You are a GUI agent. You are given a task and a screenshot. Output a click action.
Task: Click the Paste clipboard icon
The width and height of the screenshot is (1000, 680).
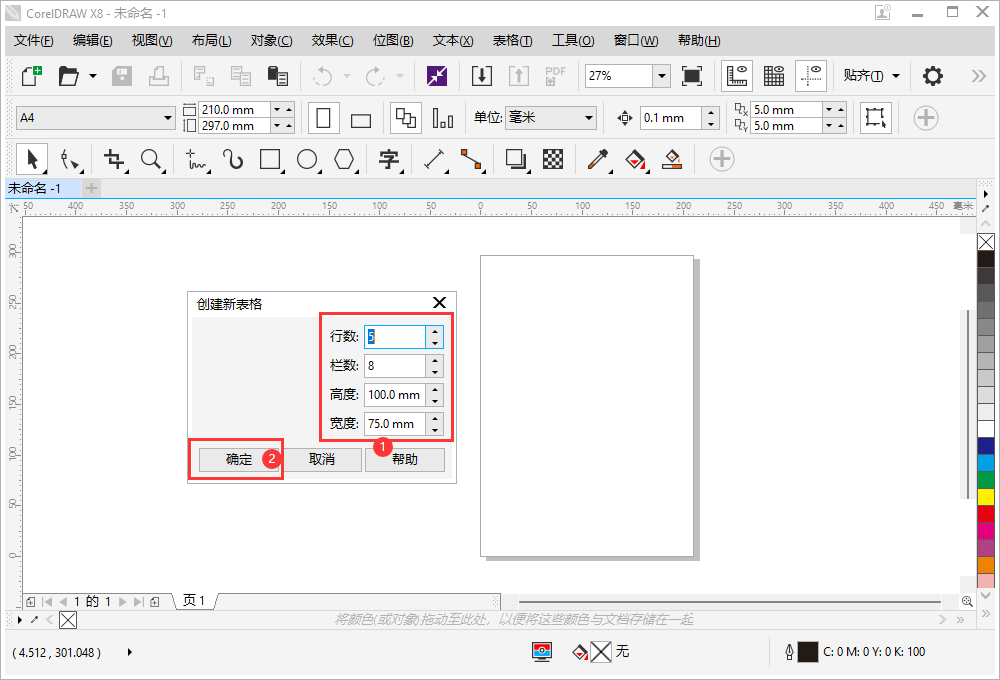tap(278, 76)
